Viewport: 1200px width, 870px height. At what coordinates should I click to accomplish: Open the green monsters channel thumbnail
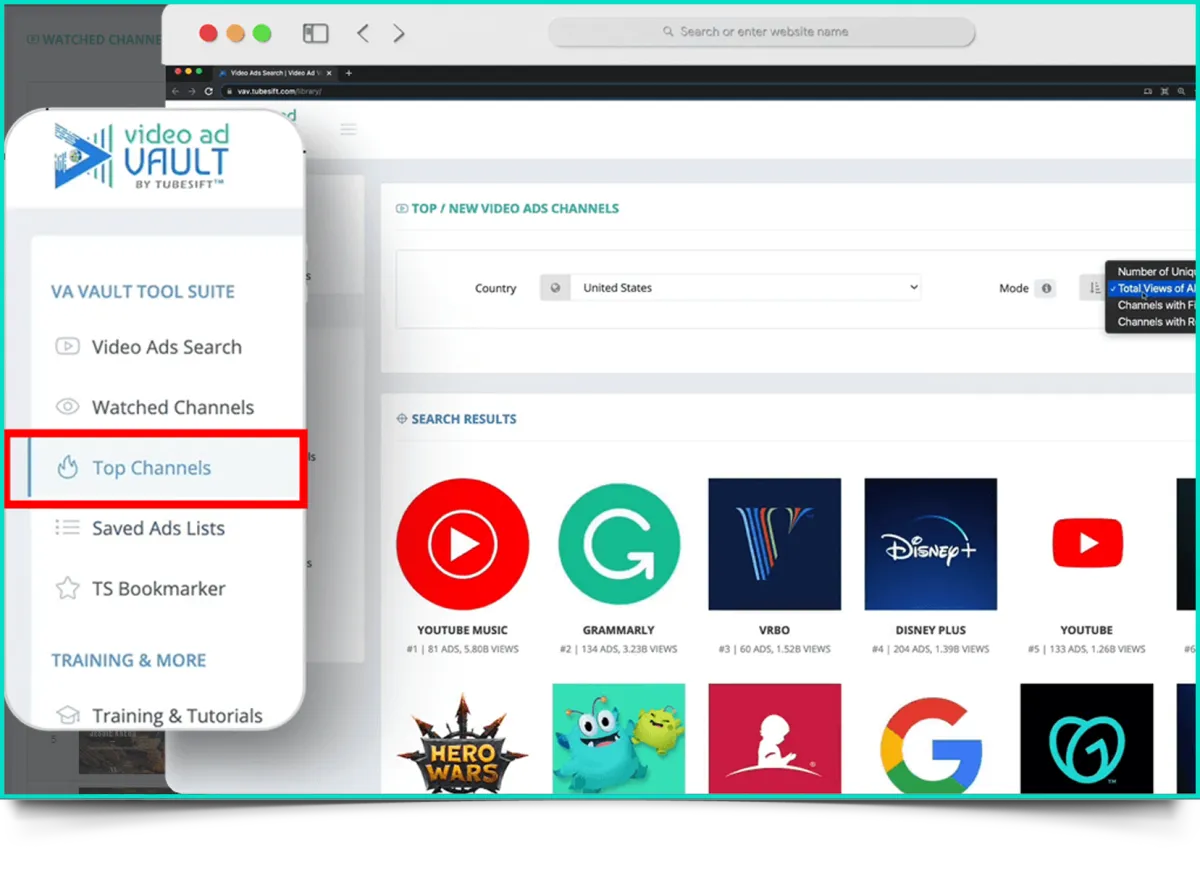tap(618, 738)
